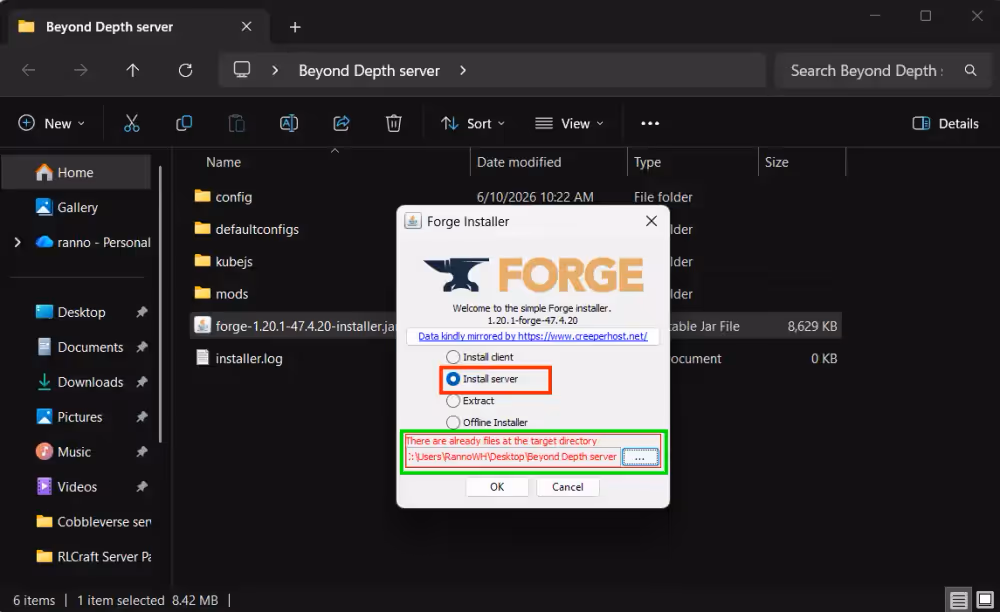Click OK in the Forge Installer
Image resolution: width=1000 pixels, height=612 pixels.
click(x=497, y=487)
